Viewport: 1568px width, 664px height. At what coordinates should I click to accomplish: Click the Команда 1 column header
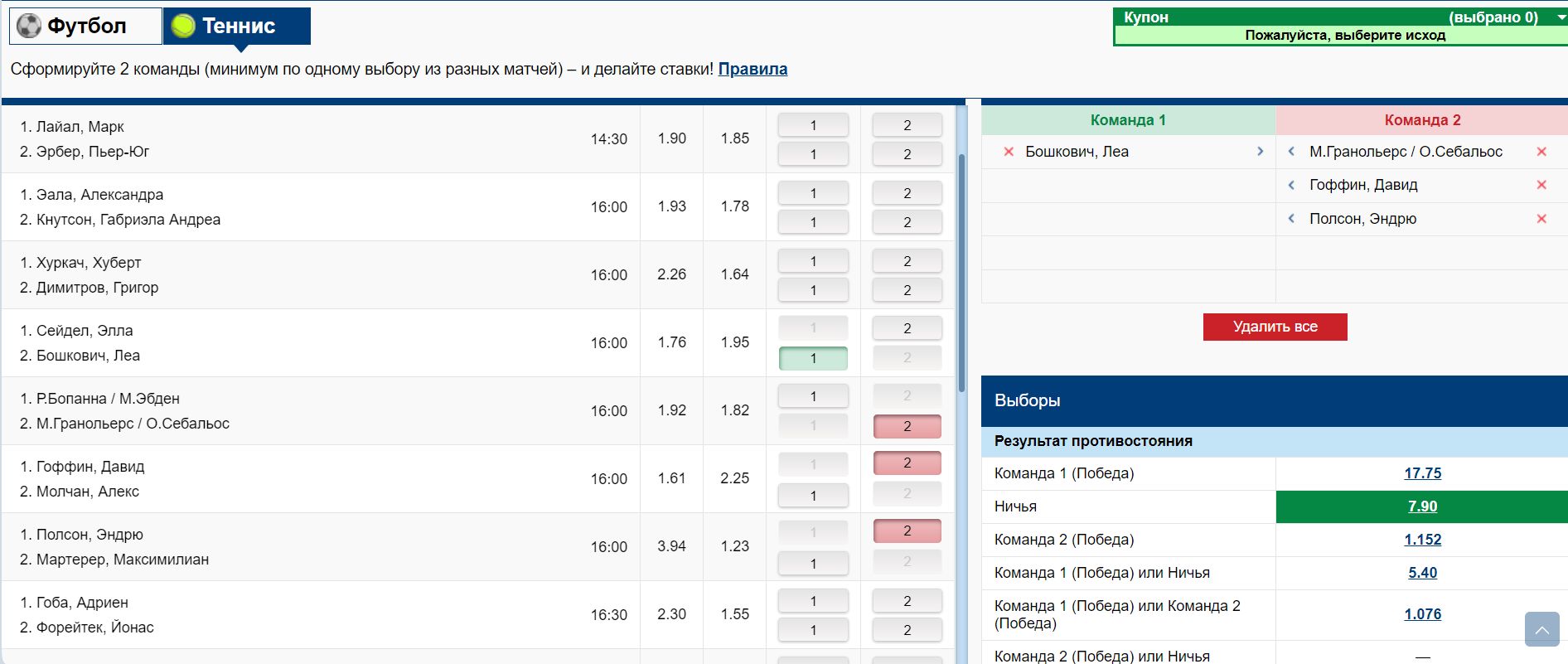coord(1128,120)
